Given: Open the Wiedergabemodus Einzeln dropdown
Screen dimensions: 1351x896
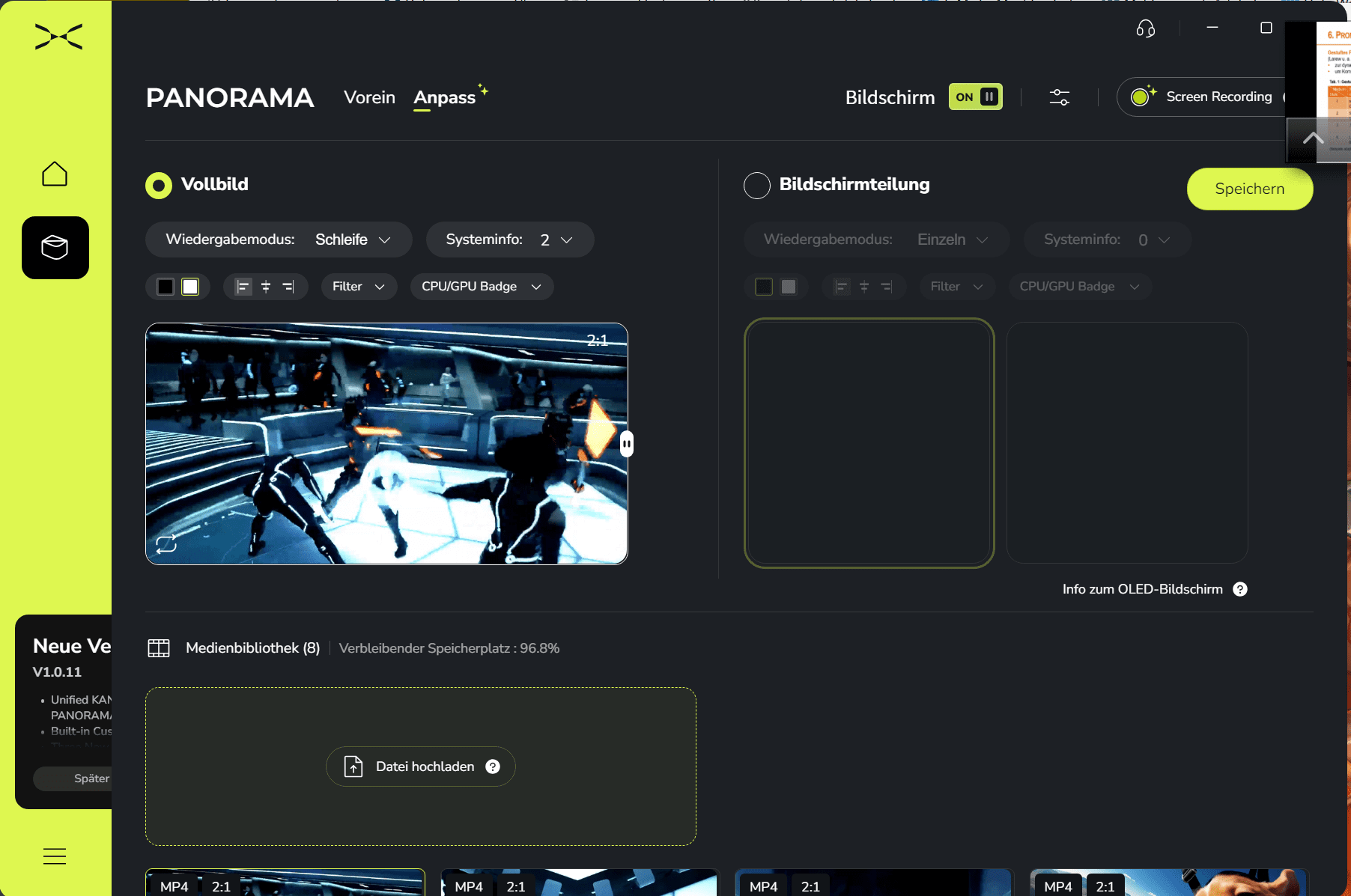Looking at the screenshot, I should [x=876, y=240].
